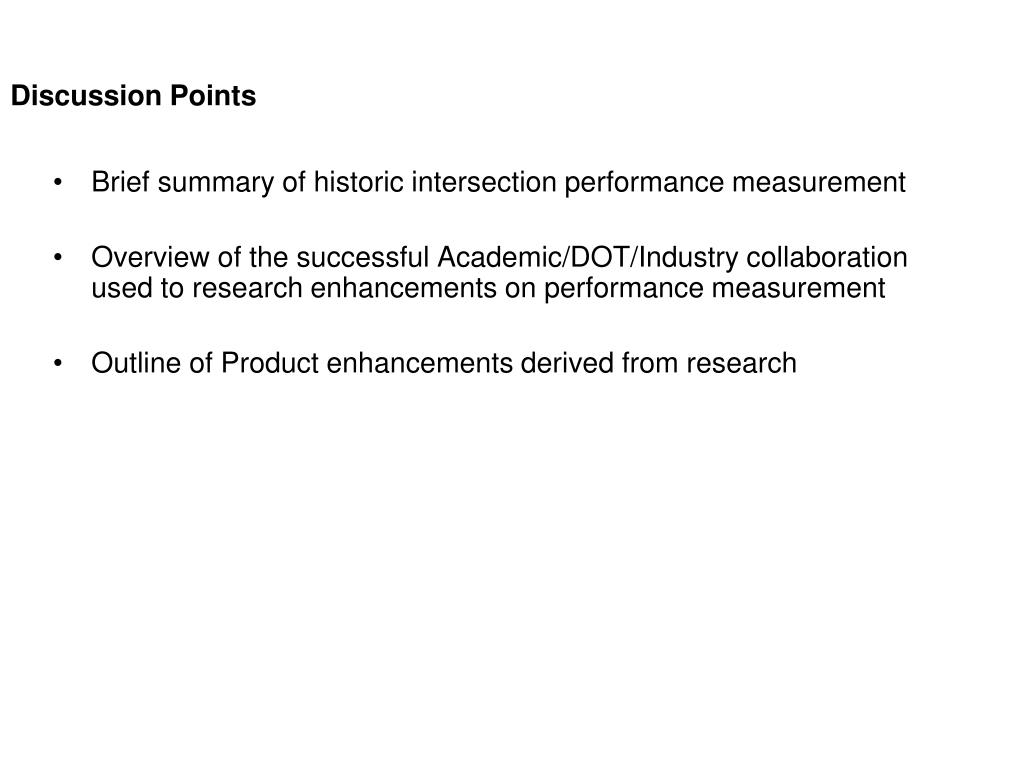The width and height of the screenshot is (1024, 768).
Task: Click the word 'Brief' in first bullet
Action: [120, 182]
